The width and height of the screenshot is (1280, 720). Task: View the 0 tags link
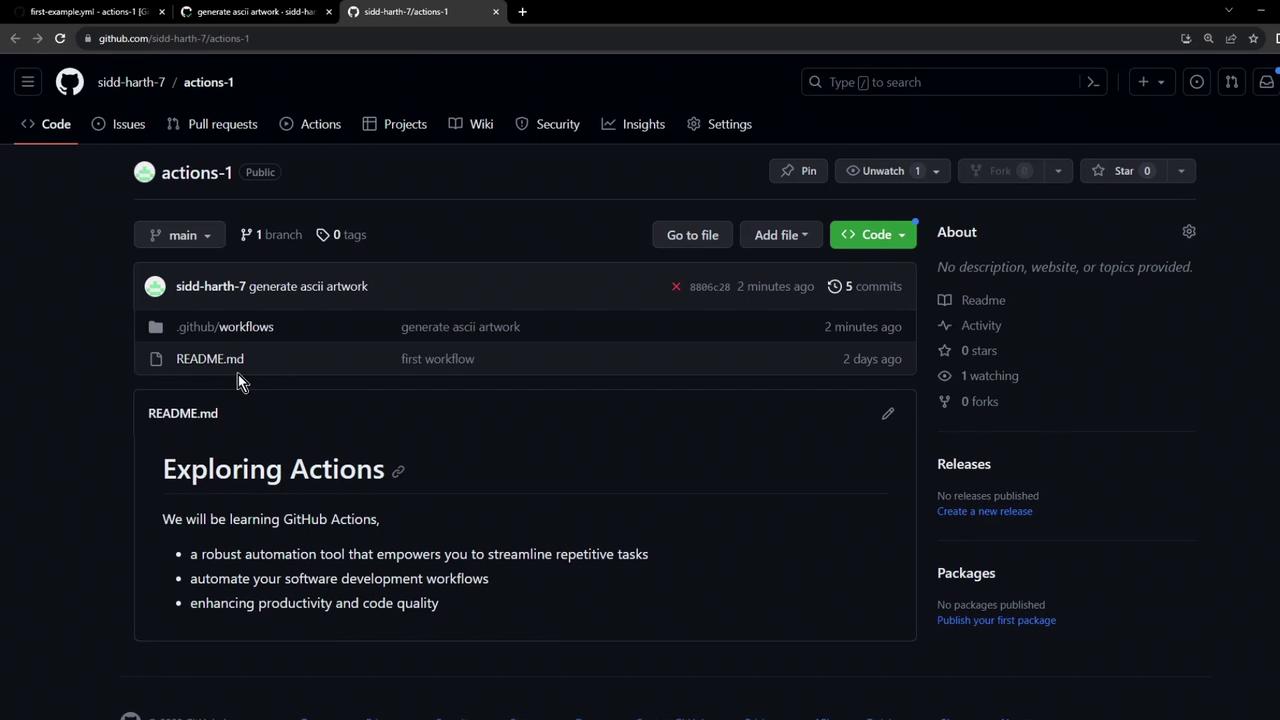point(341,235)
